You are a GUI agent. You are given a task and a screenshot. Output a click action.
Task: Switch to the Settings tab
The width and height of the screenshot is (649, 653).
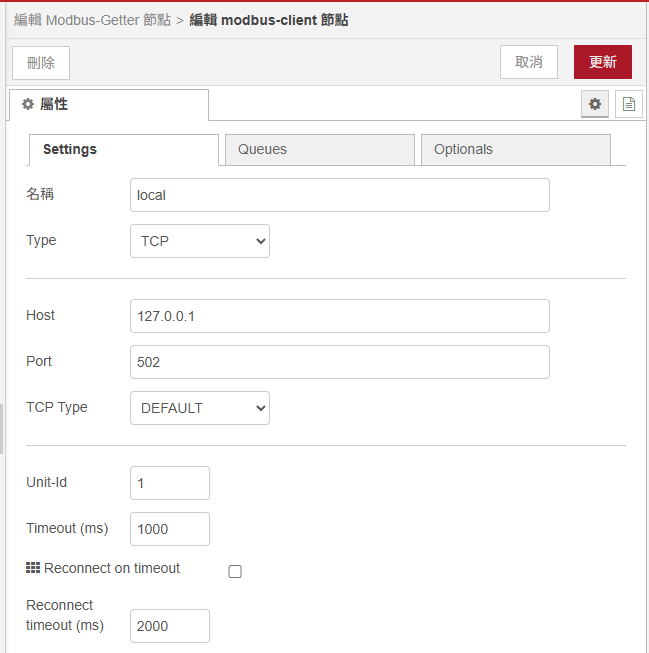pyautogui.click(x=123, y=150)
